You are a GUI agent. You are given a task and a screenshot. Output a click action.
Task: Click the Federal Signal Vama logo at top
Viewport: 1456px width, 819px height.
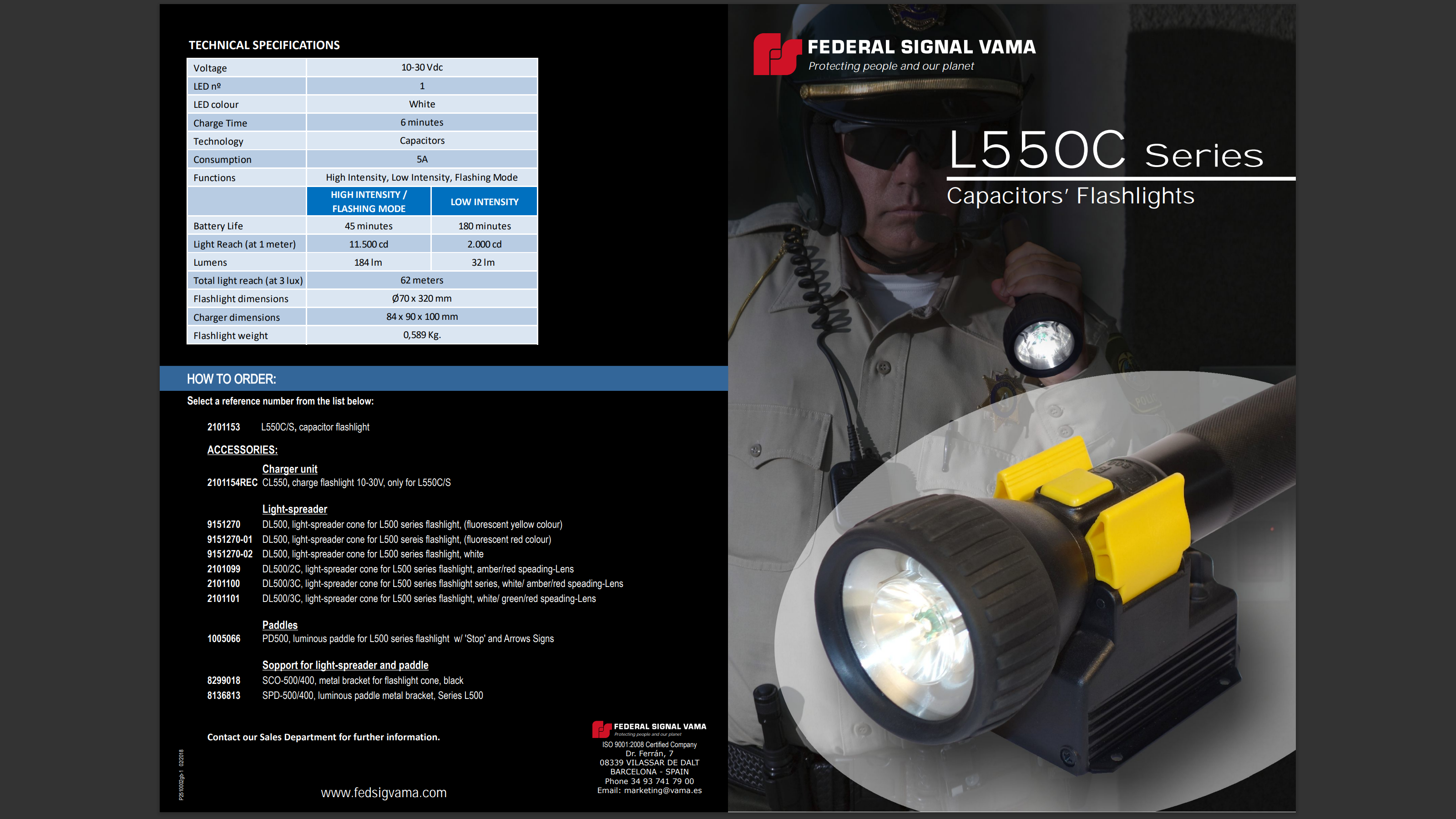click(894, 54)
